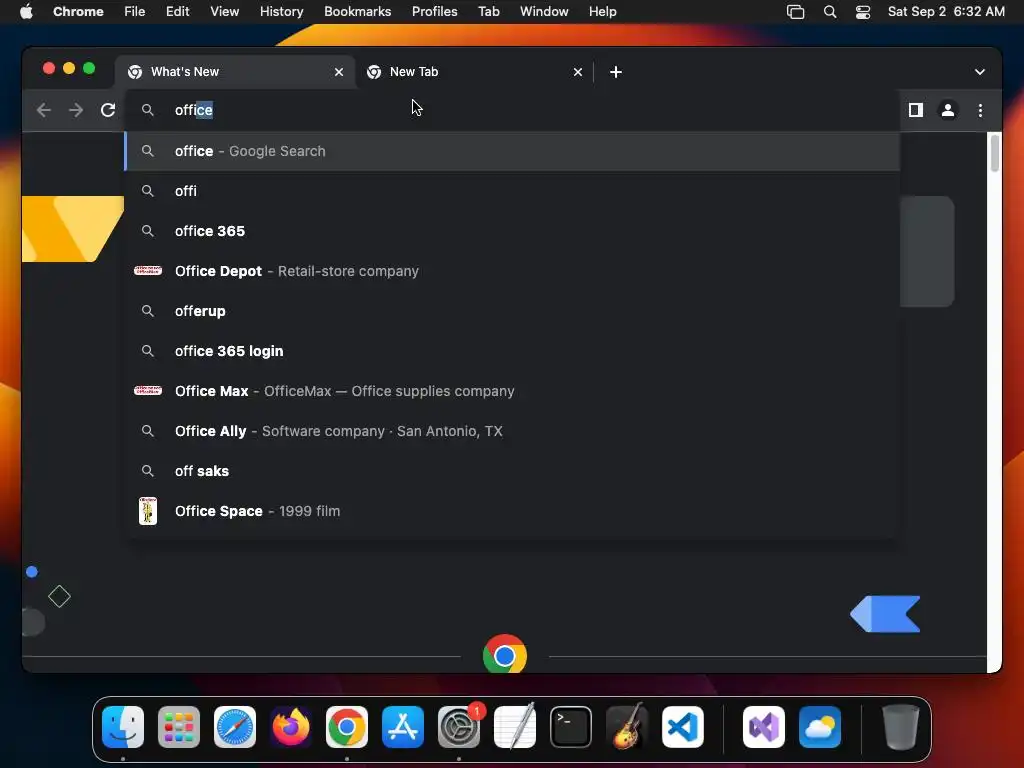Open System Settings from the Dock
Screen dimensions: 1024x768
[x=459, y=727]
